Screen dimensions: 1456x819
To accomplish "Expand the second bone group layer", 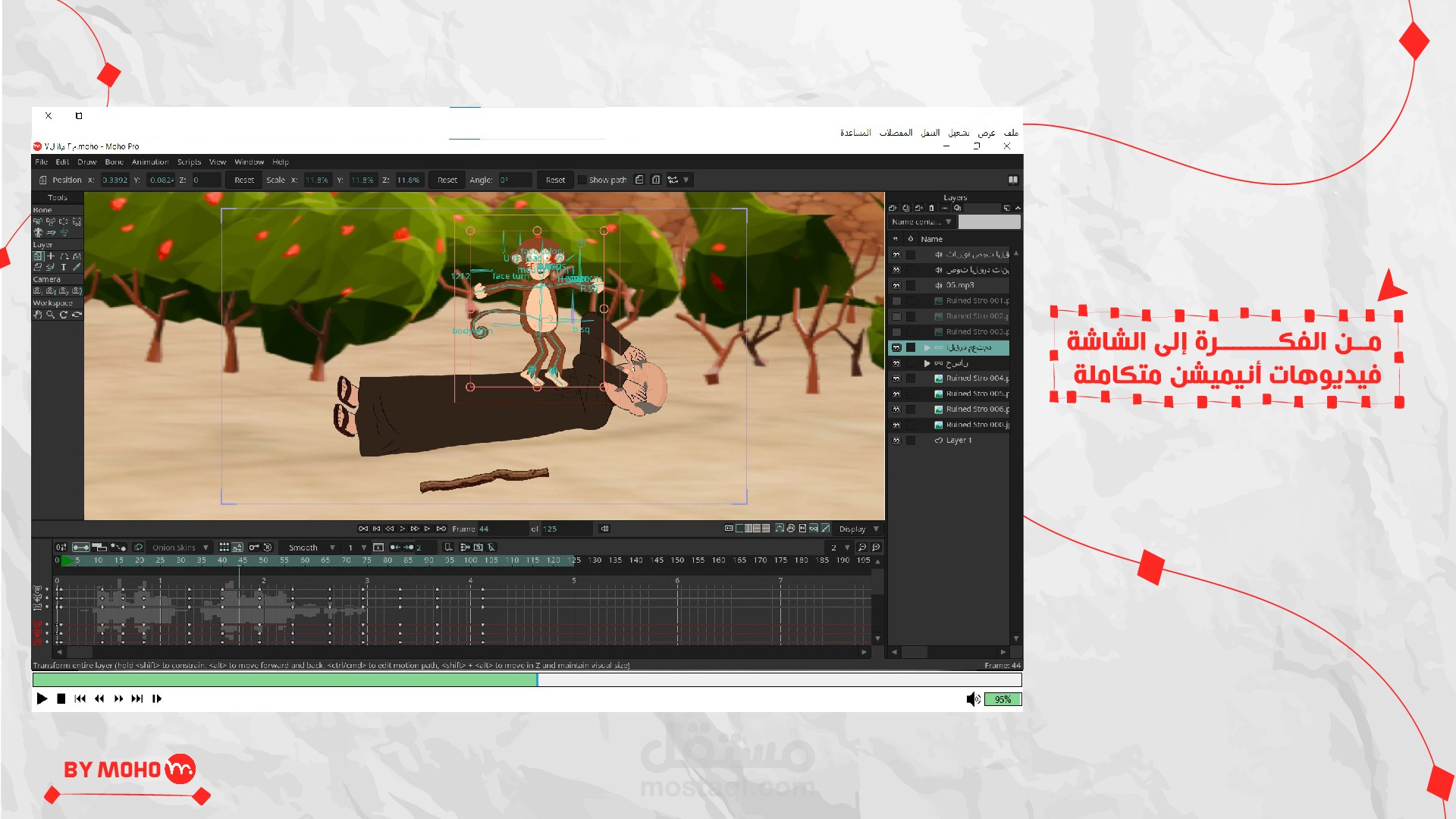I will coord(927,363).
